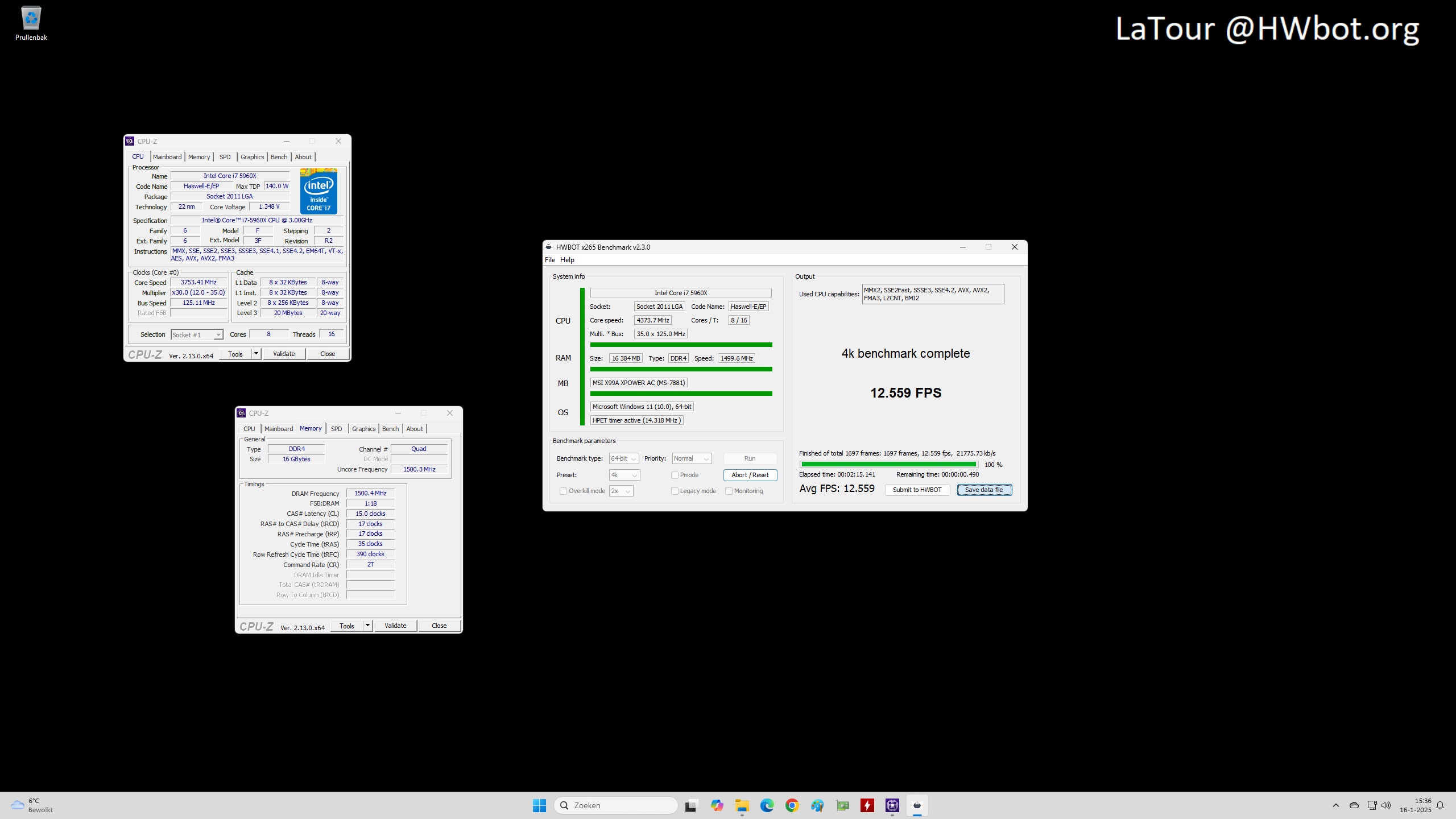Click CPU-Z icon in processor window title bar
This screenshot has height=819, width=1456.
pos(130,141)
